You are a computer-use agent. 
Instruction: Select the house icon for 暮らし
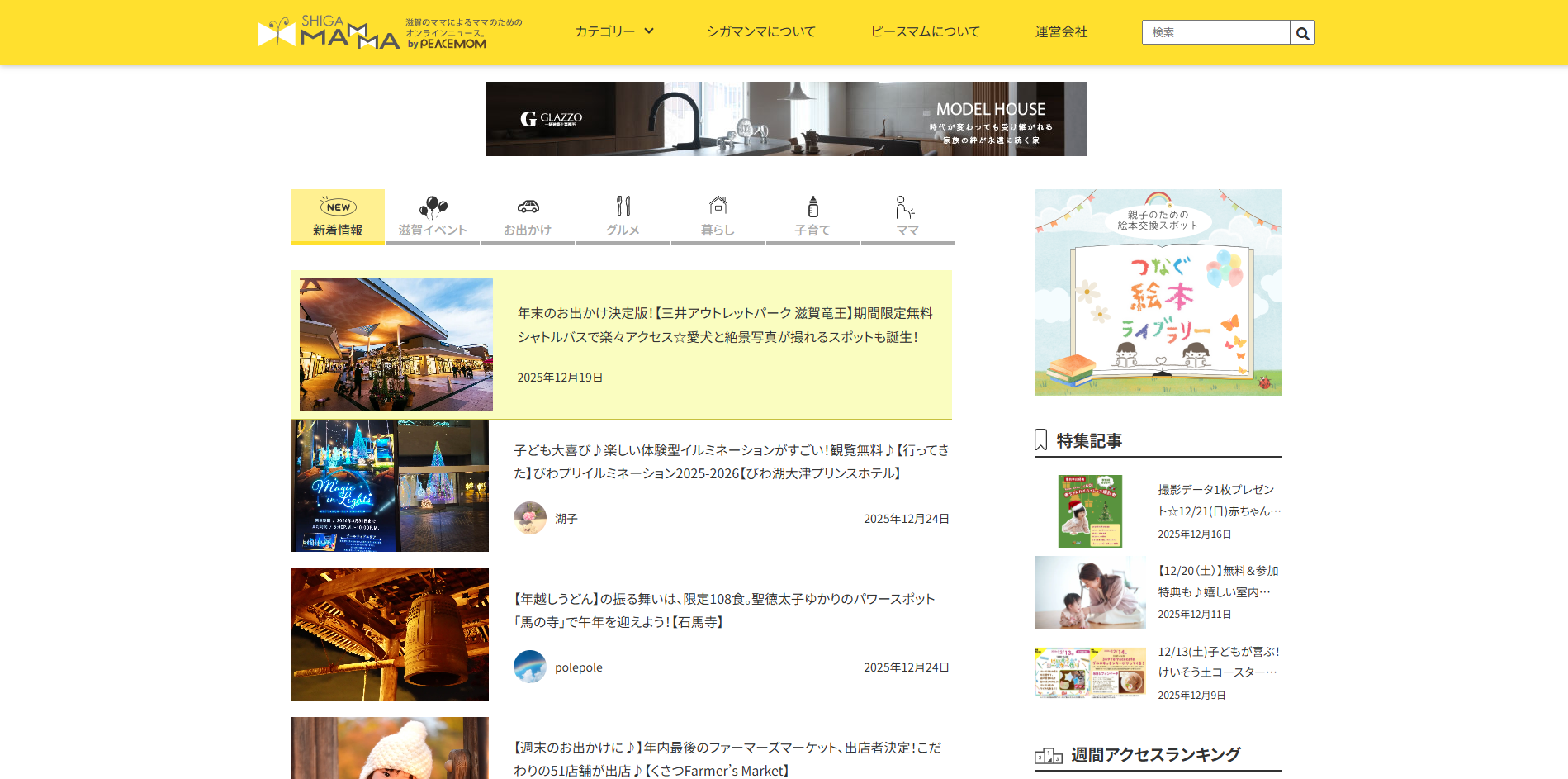point(718,206)
